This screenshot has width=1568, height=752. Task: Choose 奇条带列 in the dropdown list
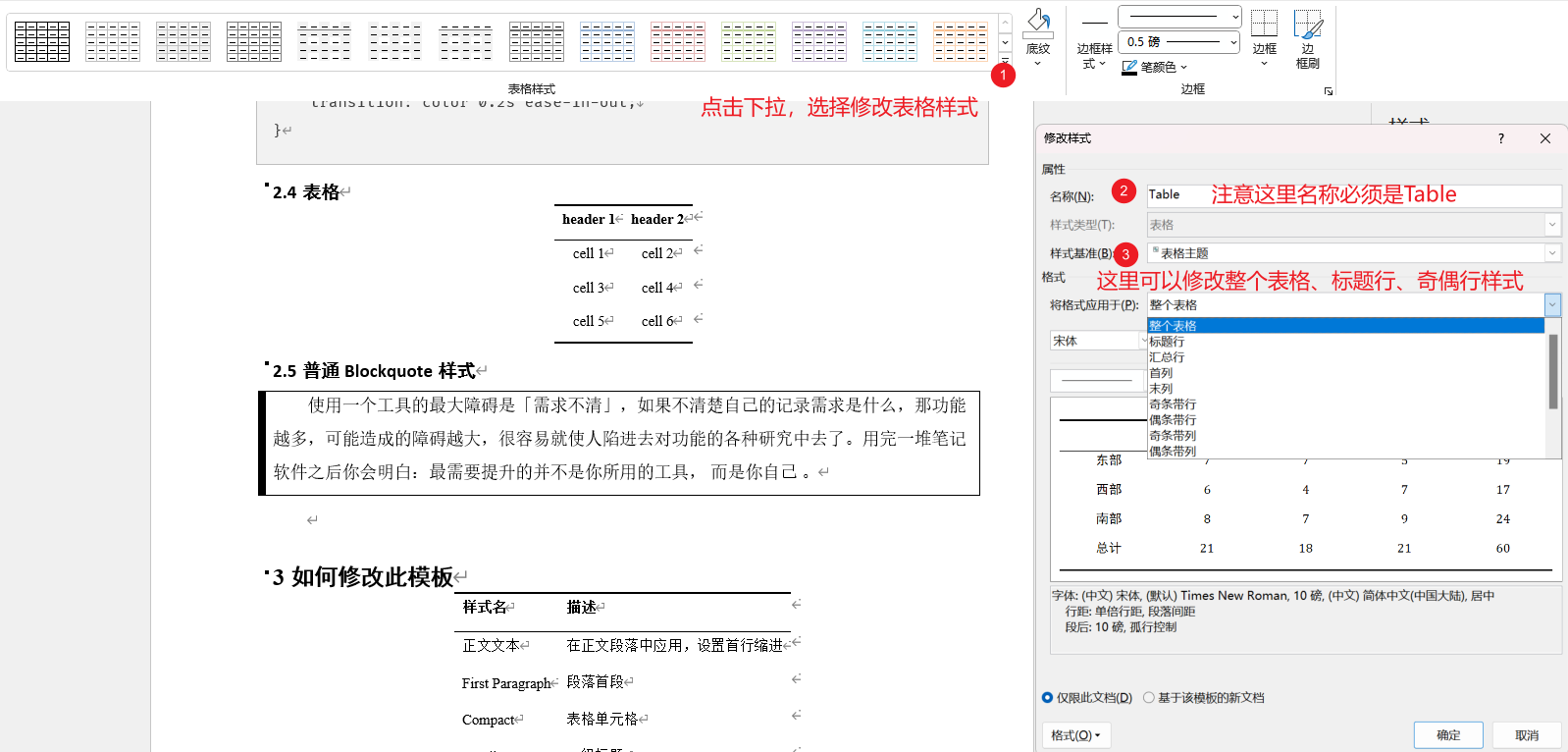pyautogui.click(x=1345, y=436)
